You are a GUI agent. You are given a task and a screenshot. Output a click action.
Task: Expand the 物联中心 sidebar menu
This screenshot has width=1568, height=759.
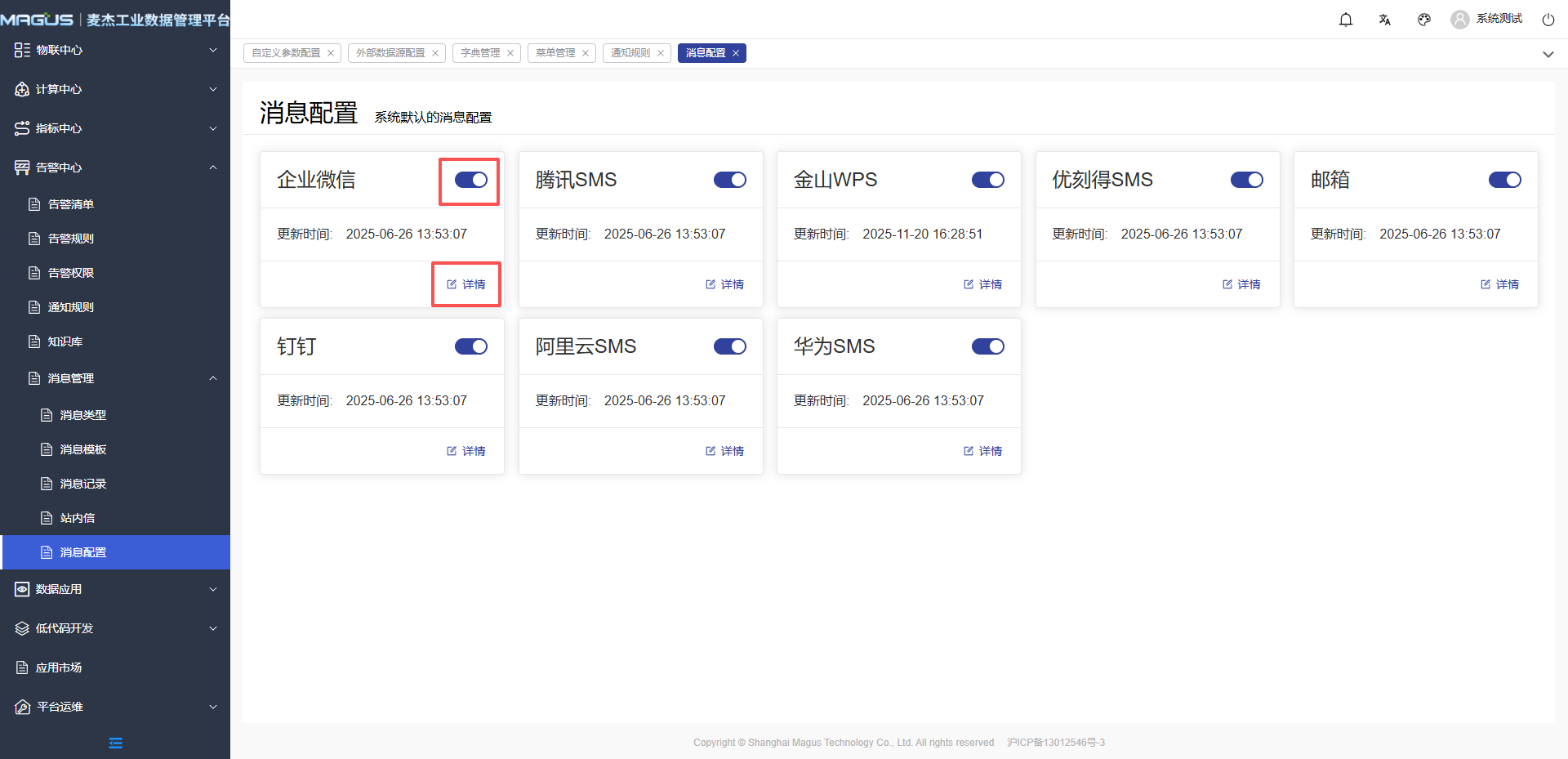(114, 50)
